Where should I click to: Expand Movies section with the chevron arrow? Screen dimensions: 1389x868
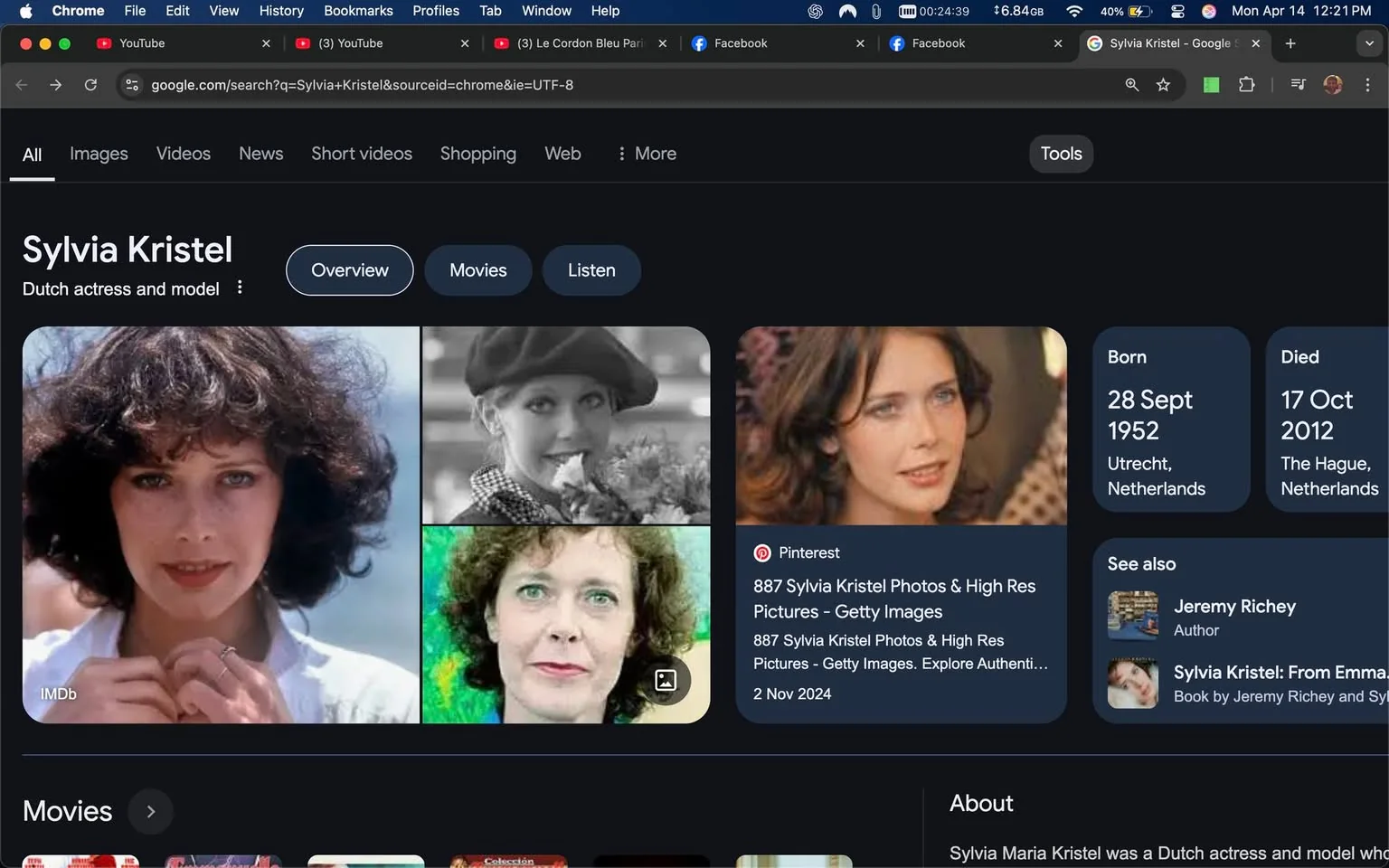click(151, 812)
